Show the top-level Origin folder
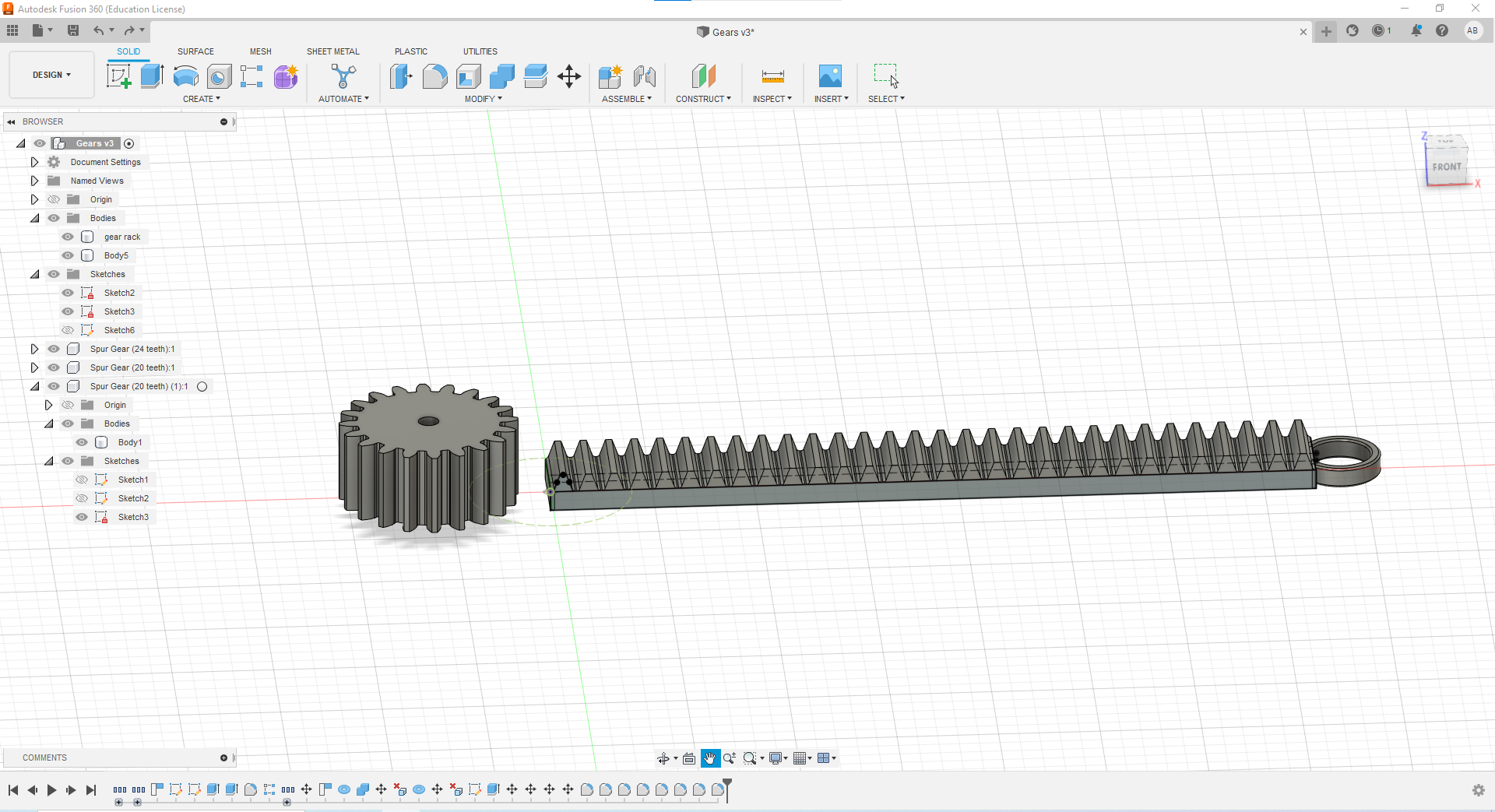1495x812 pixels. click(54, 199)
